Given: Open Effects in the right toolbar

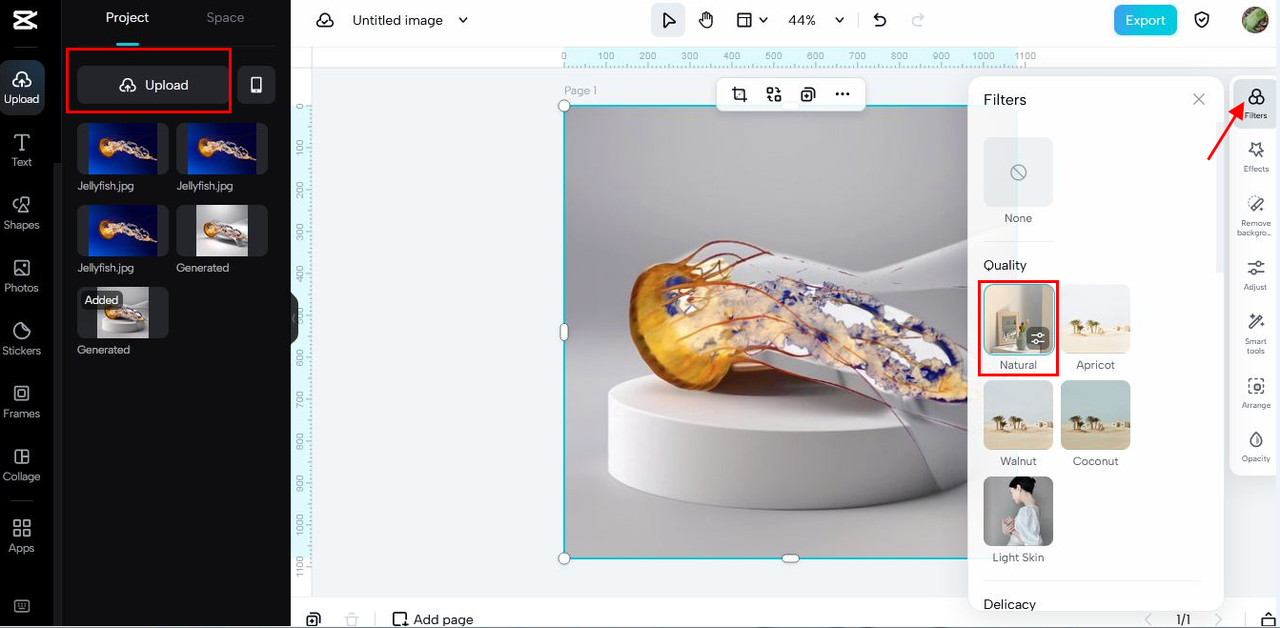Looking at the screenshot, I should (x=1256, y=156).
